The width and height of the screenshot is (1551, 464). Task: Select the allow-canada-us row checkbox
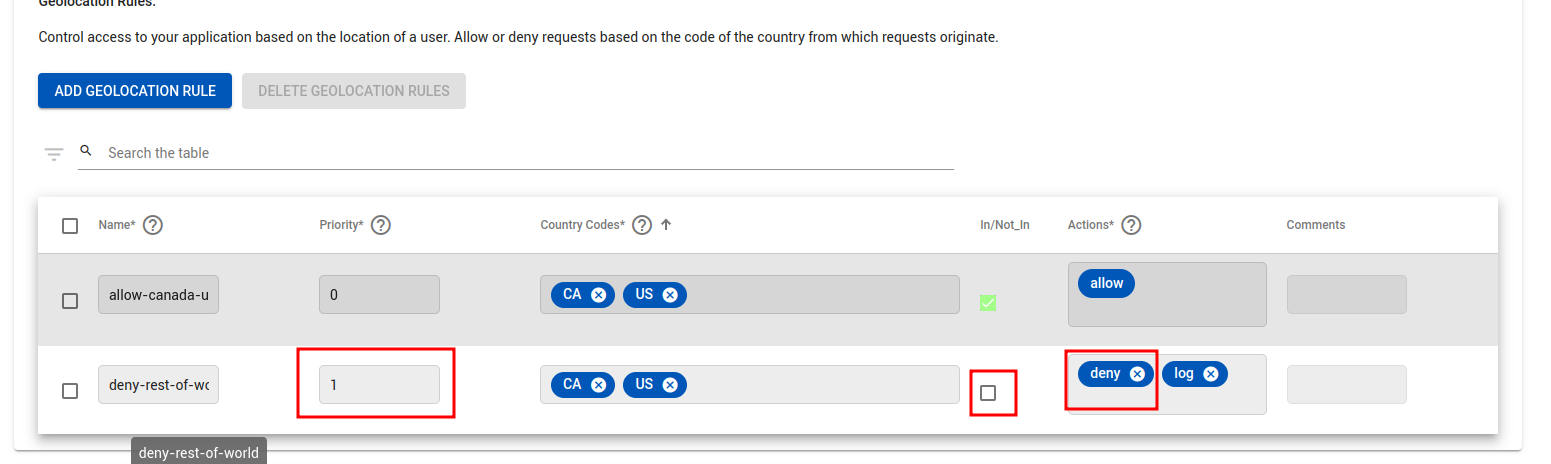point(70,301)
